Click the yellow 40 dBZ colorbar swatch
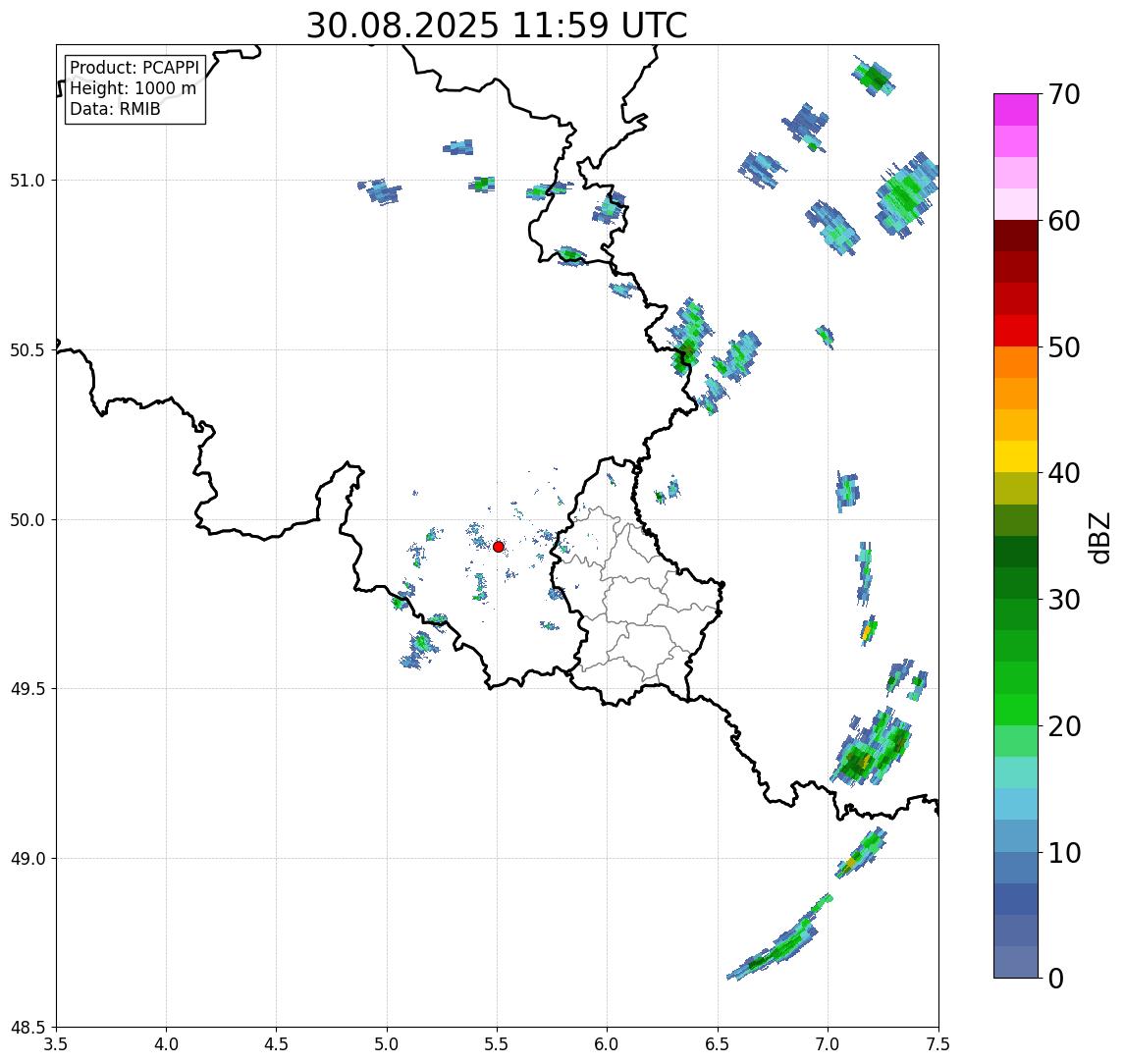This screenshot has height=1064, width=1124. point(1016,456)
